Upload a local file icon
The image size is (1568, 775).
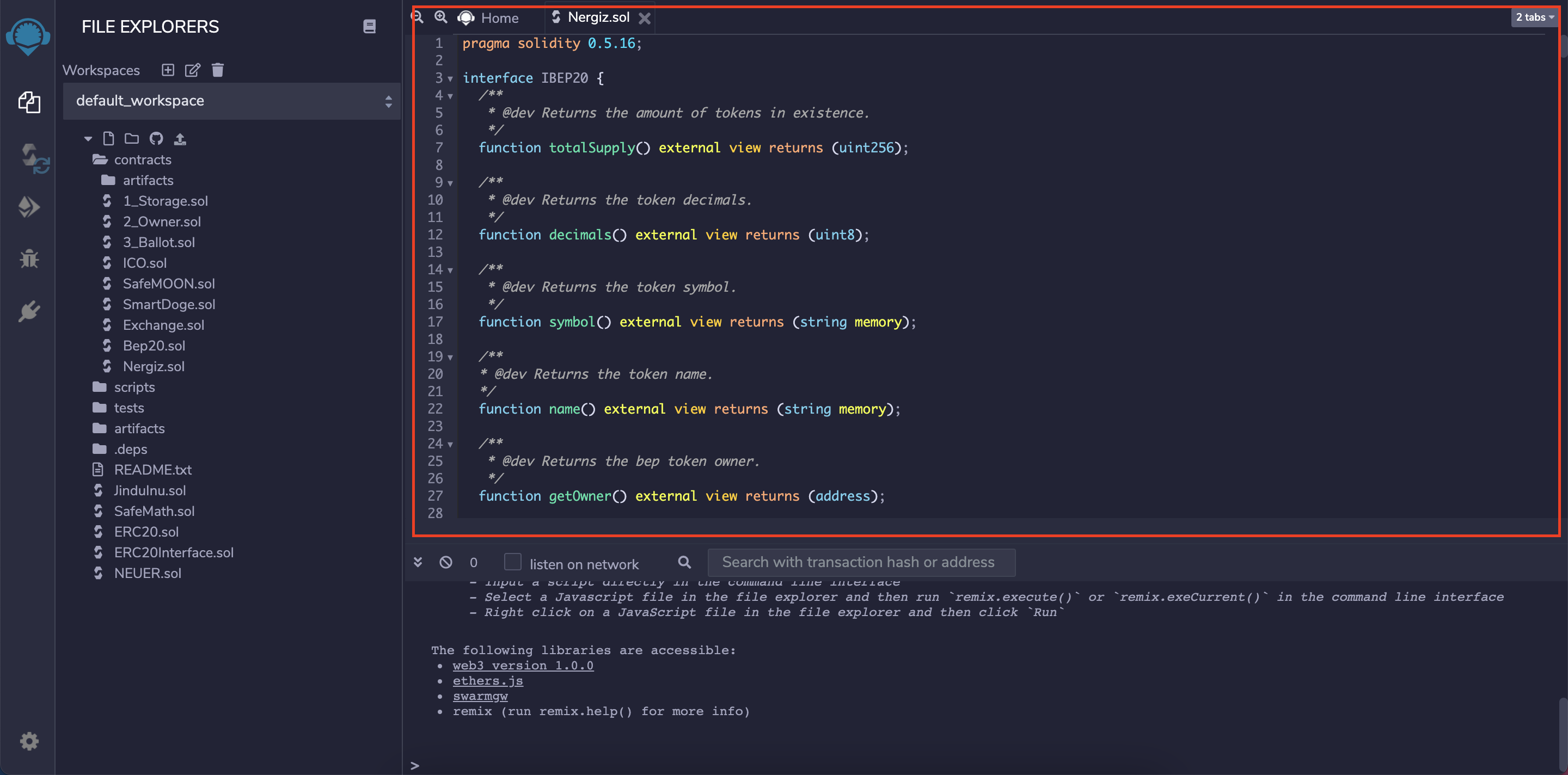point(180,139)
